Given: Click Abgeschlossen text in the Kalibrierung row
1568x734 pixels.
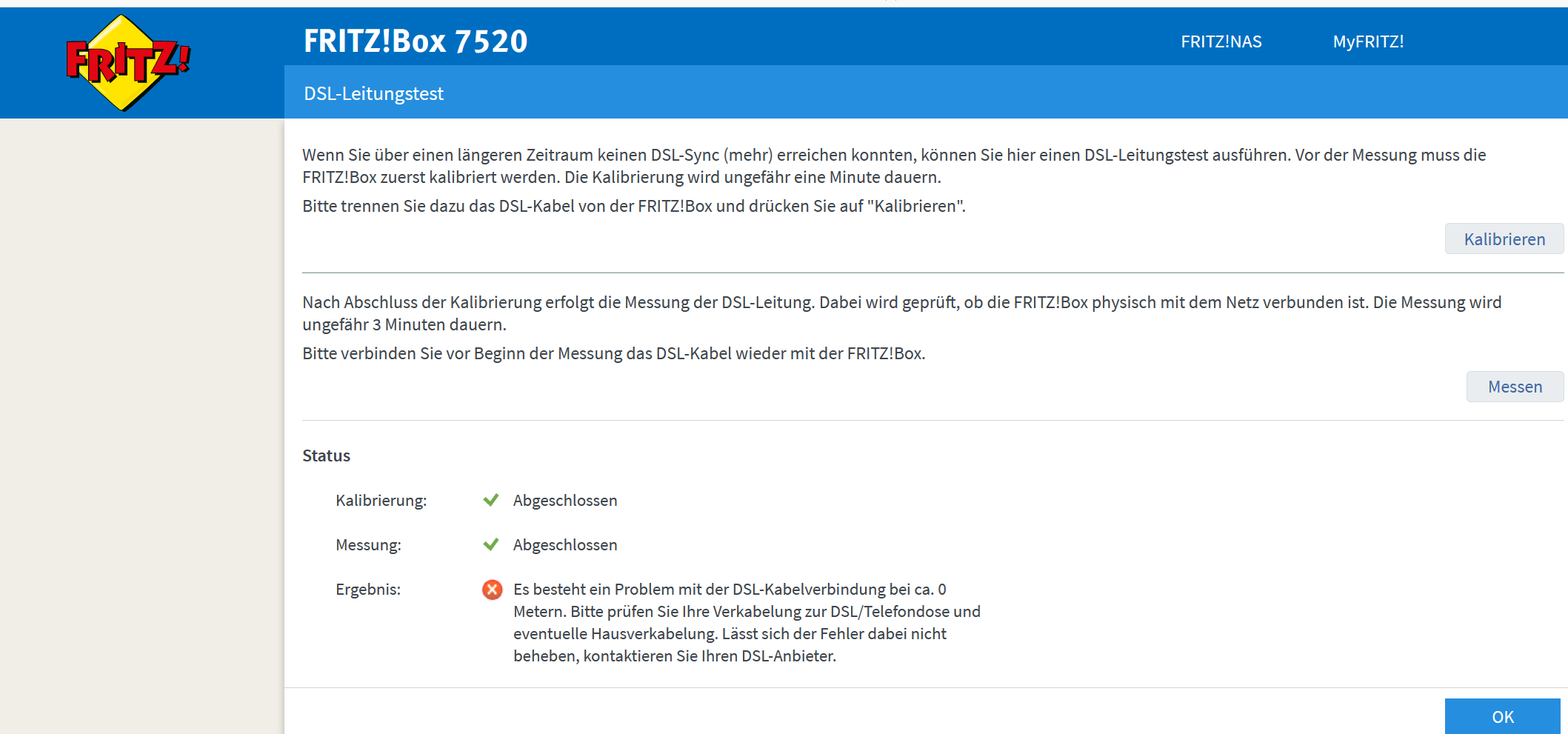Looking at the screenshot, I should (x=565, y=501).
